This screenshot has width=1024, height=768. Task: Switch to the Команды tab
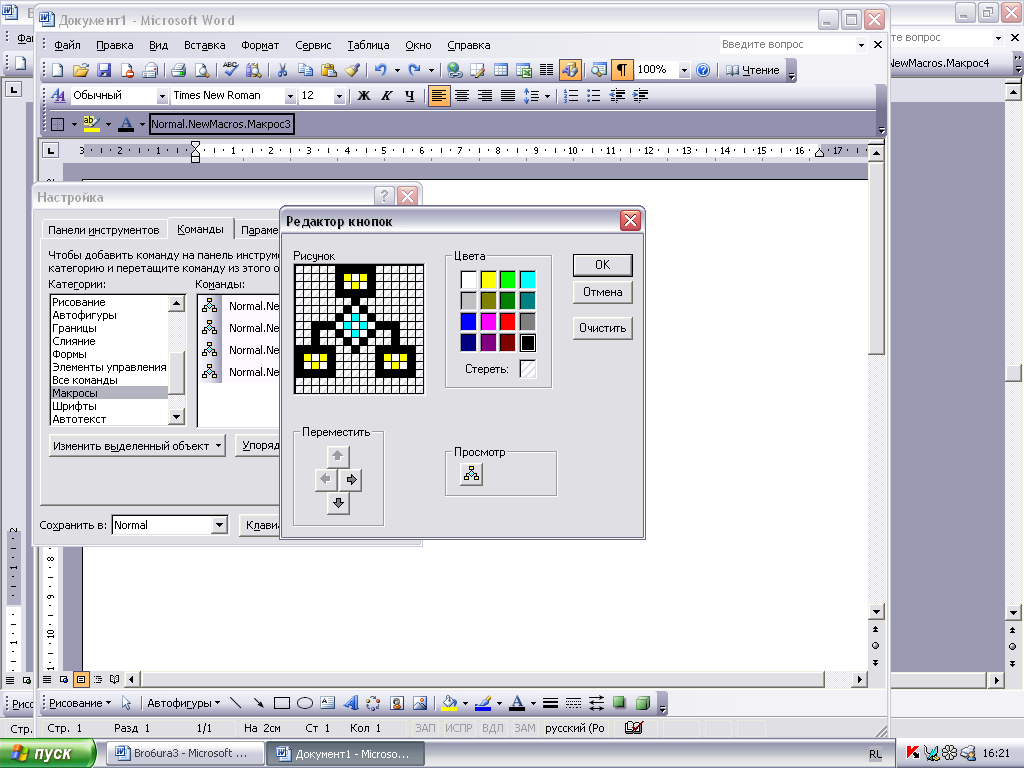[x=200, y=229]
